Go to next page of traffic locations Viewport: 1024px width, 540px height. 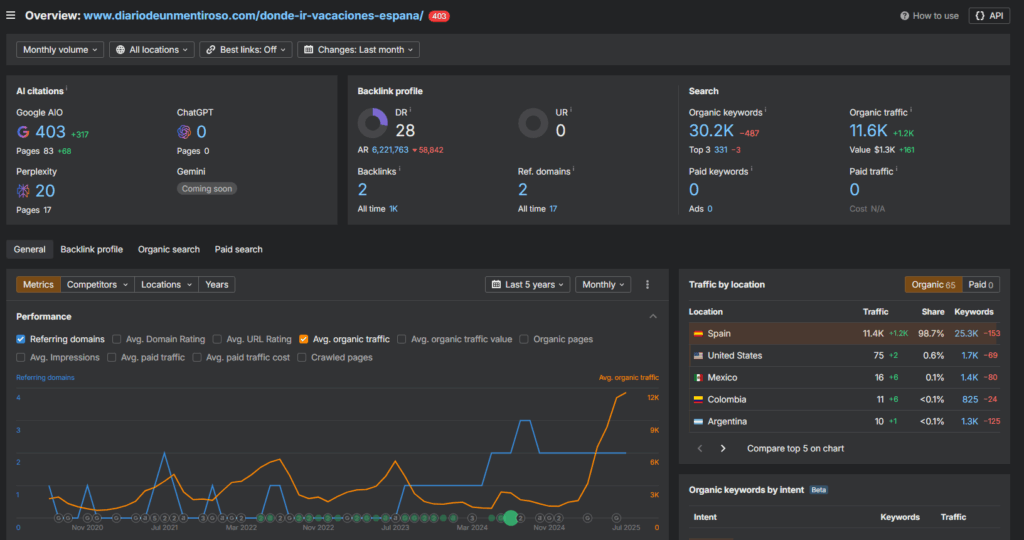coord(722,449)
